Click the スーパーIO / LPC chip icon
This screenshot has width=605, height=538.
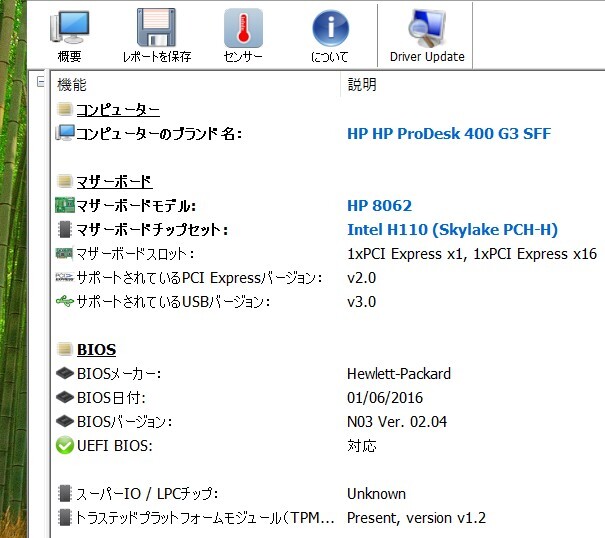click(64, 493)
